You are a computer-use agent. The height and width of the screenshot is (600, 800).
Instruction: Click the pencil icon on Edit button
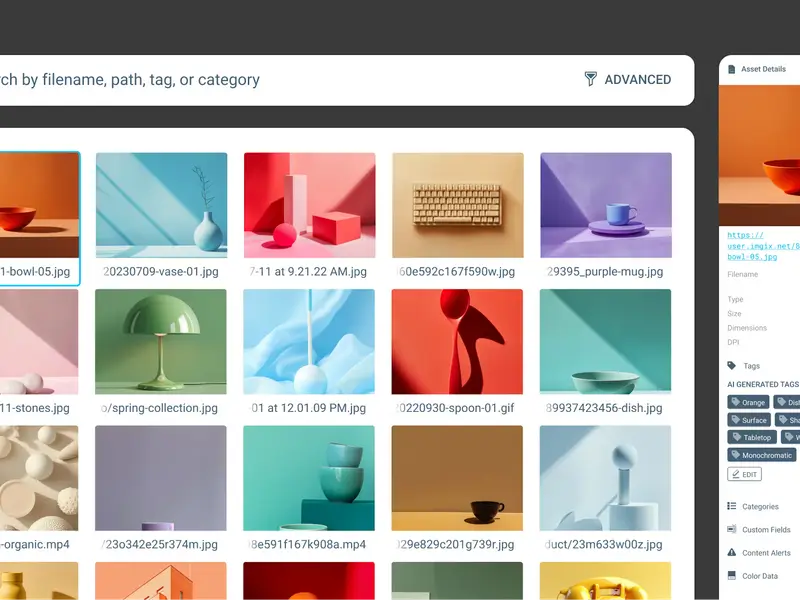736,474
